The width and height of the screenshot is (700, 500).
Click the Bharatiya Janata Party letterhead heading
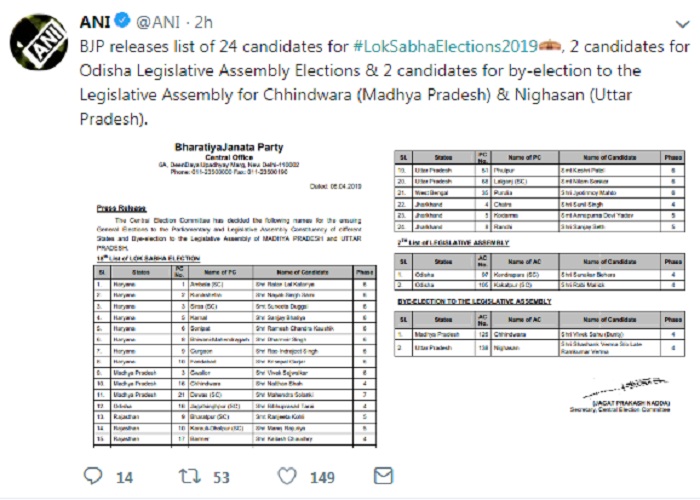click(229, 147)
